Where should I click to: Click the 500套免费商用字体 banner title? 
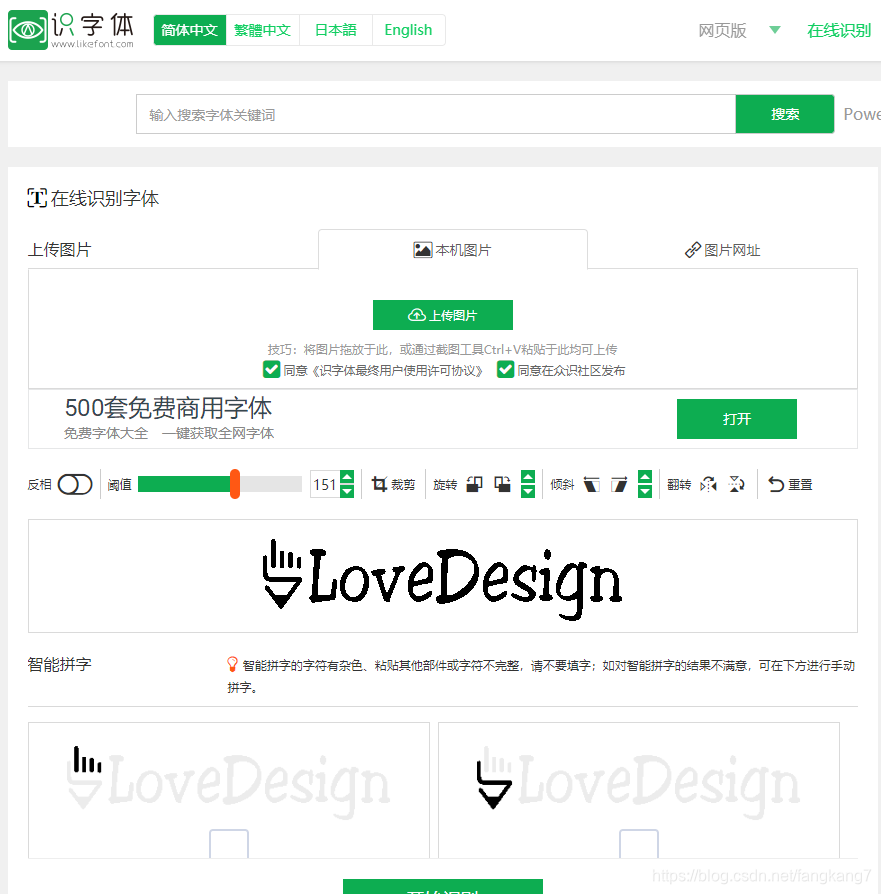(x=168, y=408)
